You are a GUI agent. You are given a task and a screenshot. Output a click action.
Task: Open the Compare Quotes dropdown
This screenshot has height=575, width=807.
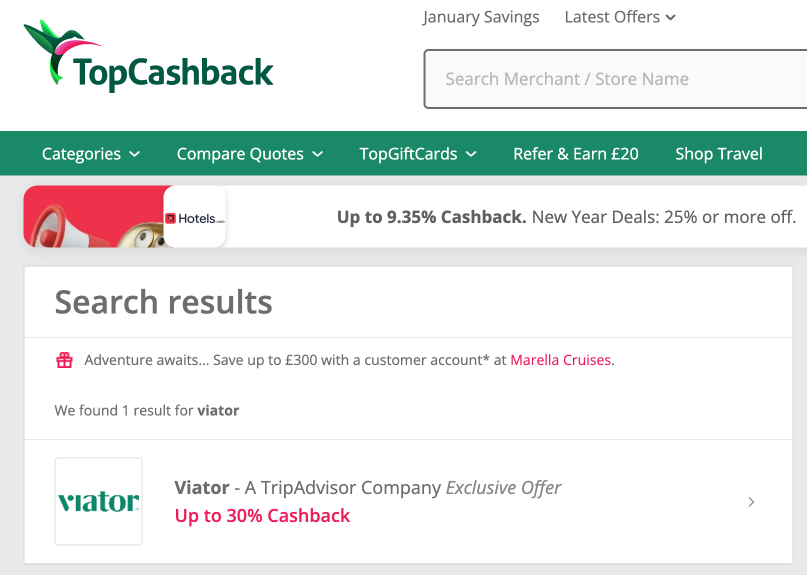click(x=250, y=154)
